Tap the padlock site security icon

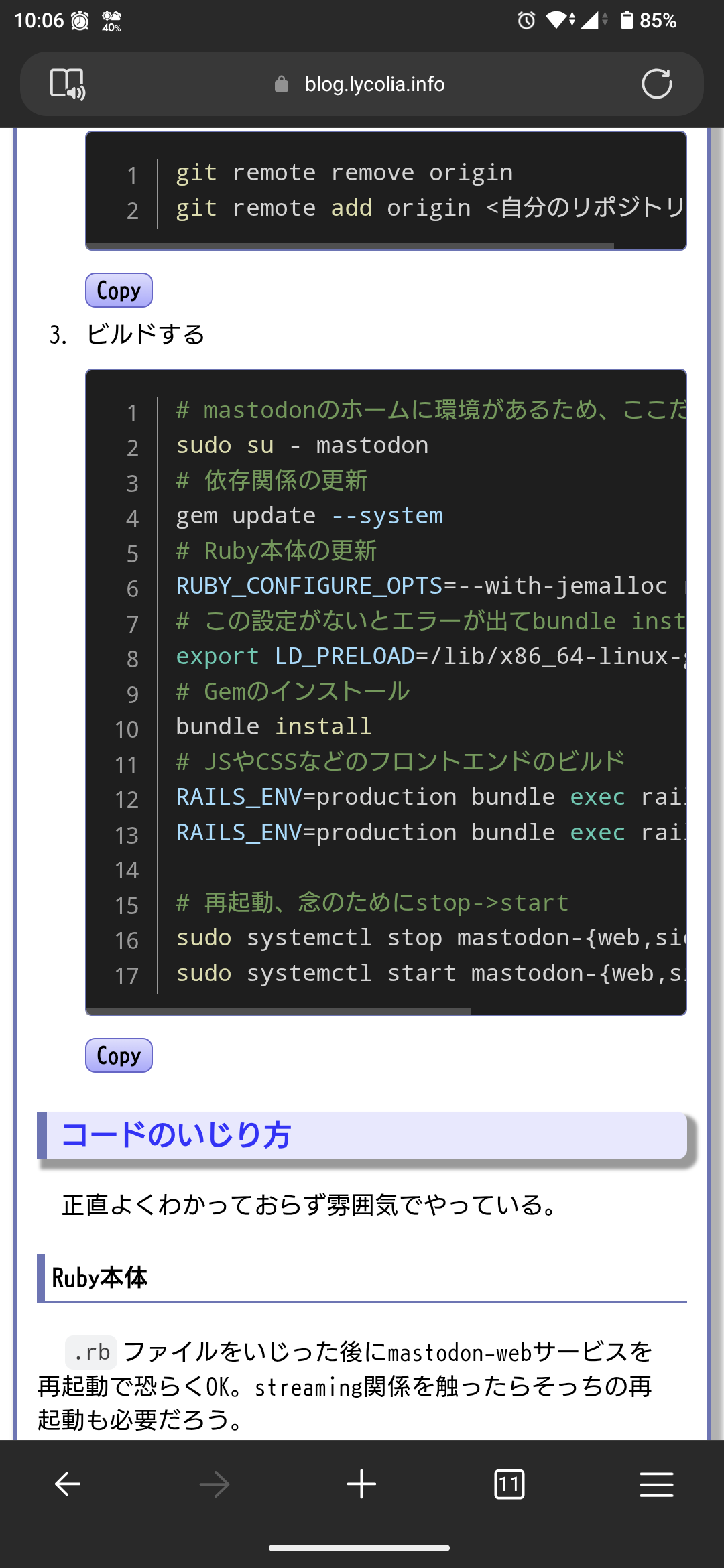point(282,84)
